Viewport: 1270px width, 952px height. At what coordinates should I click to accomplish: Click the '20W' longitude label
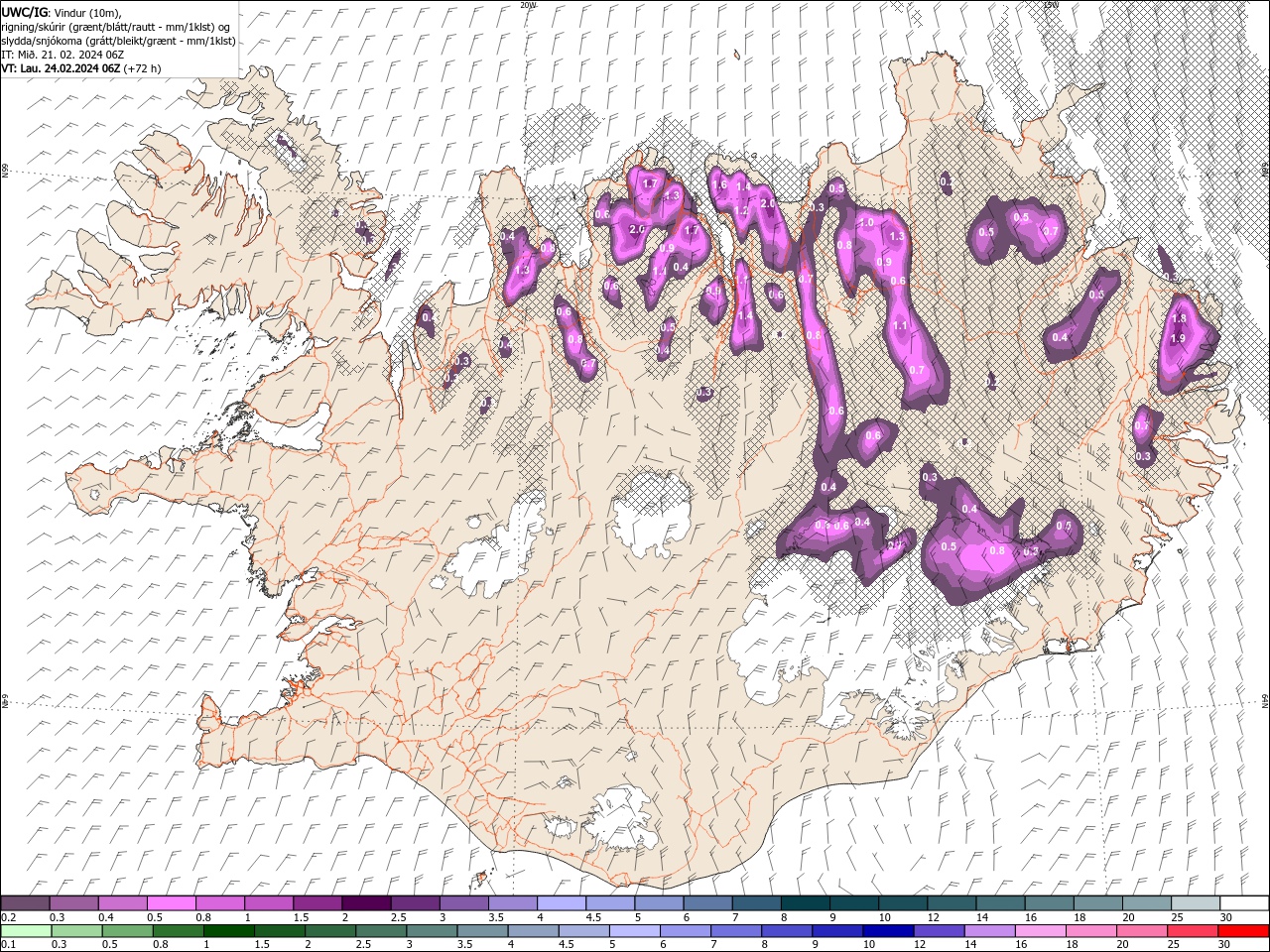coord(528,5)
